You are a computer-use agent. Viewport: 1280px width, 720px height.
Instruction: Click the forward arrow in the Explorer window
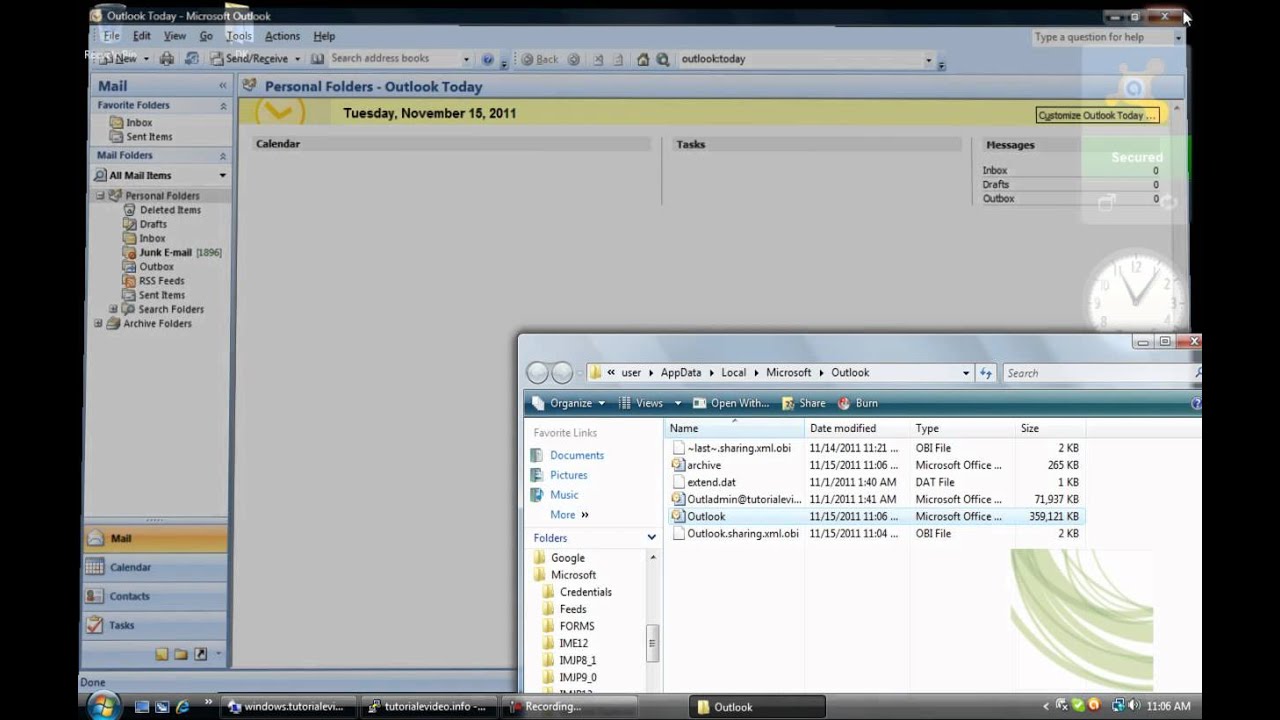[562, 373]
